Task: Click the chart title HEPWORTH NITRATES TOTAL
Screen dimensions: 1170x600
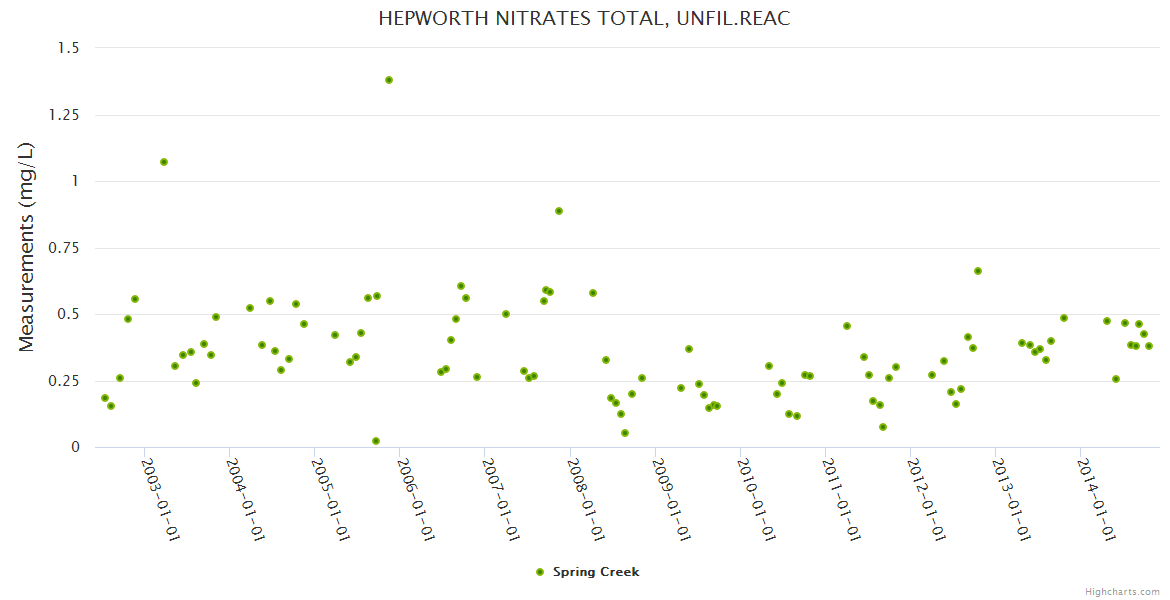Action: pos(584,19)
